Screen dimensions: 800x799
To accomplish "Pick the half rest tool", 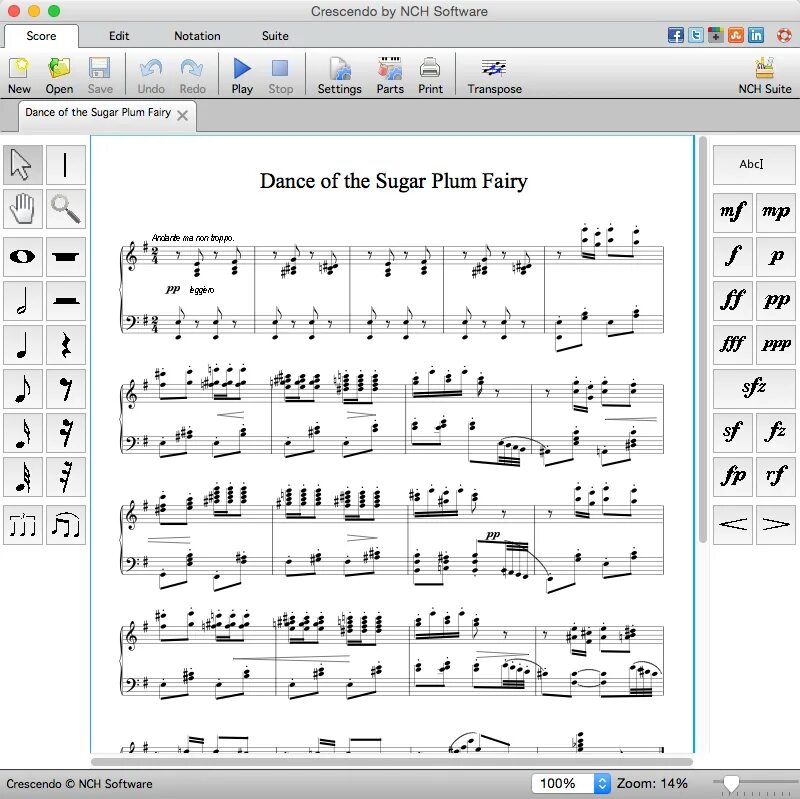I will [66, 301].
